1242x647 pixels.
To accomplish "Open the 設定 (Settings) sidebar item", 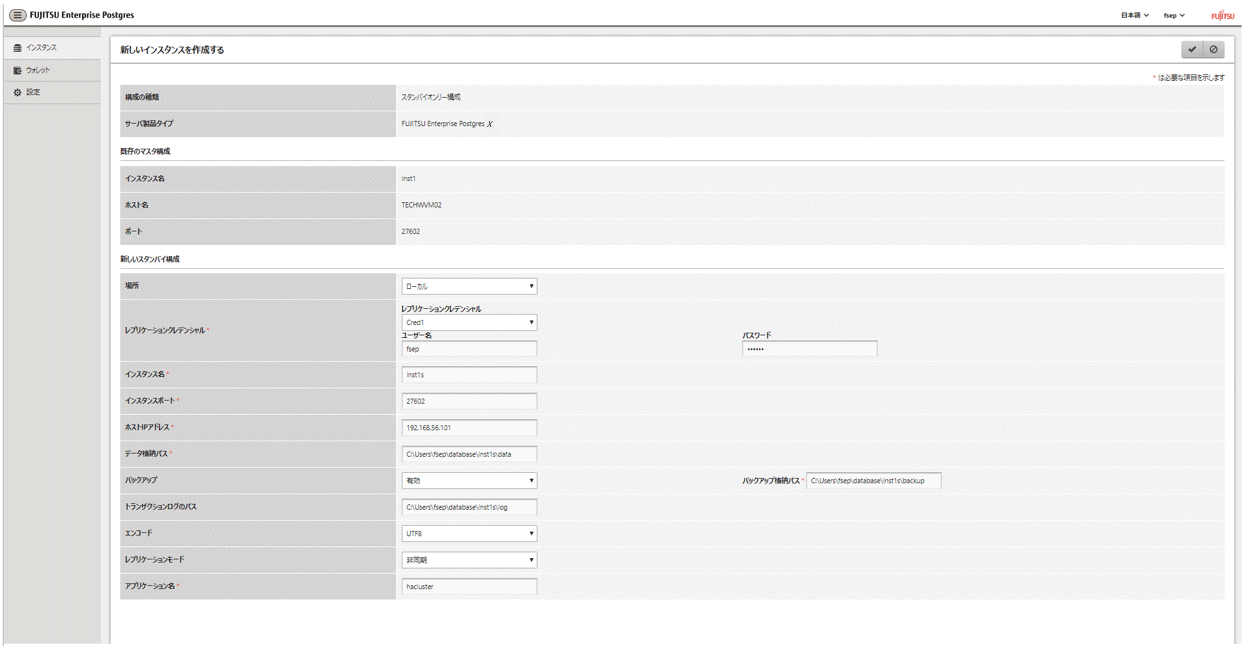I will 52,92.
